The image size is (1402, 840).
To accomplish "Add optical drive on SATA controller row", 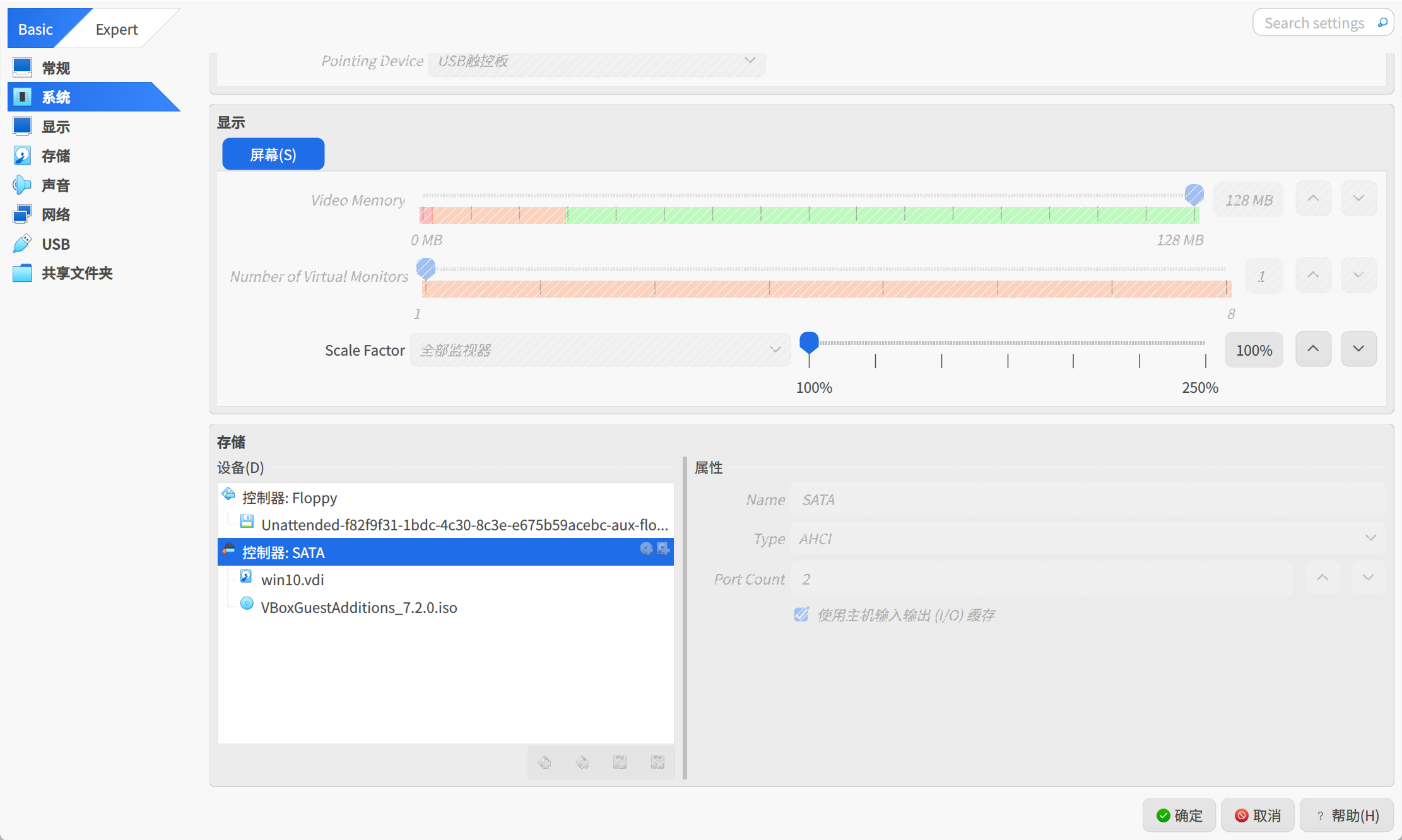I will pos(646,548).
